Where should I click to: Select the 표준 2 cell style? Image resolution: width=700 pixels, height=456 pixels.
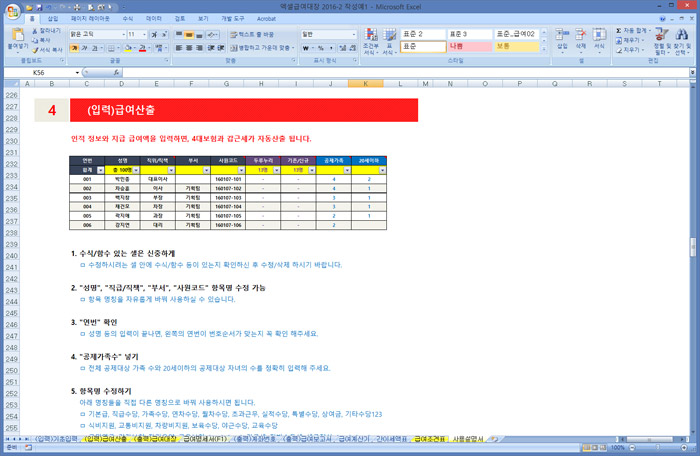[423, 34]
